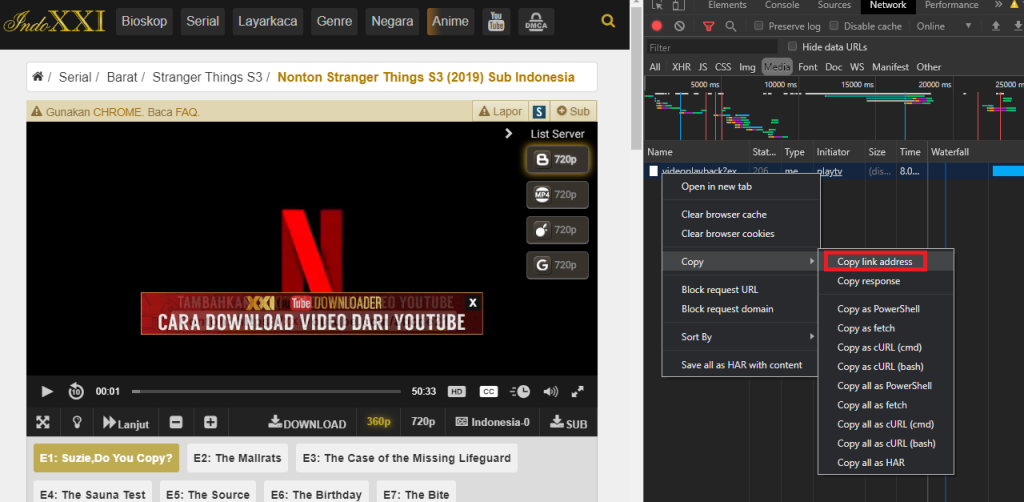Click Lapor report button

tap(500, 112)
